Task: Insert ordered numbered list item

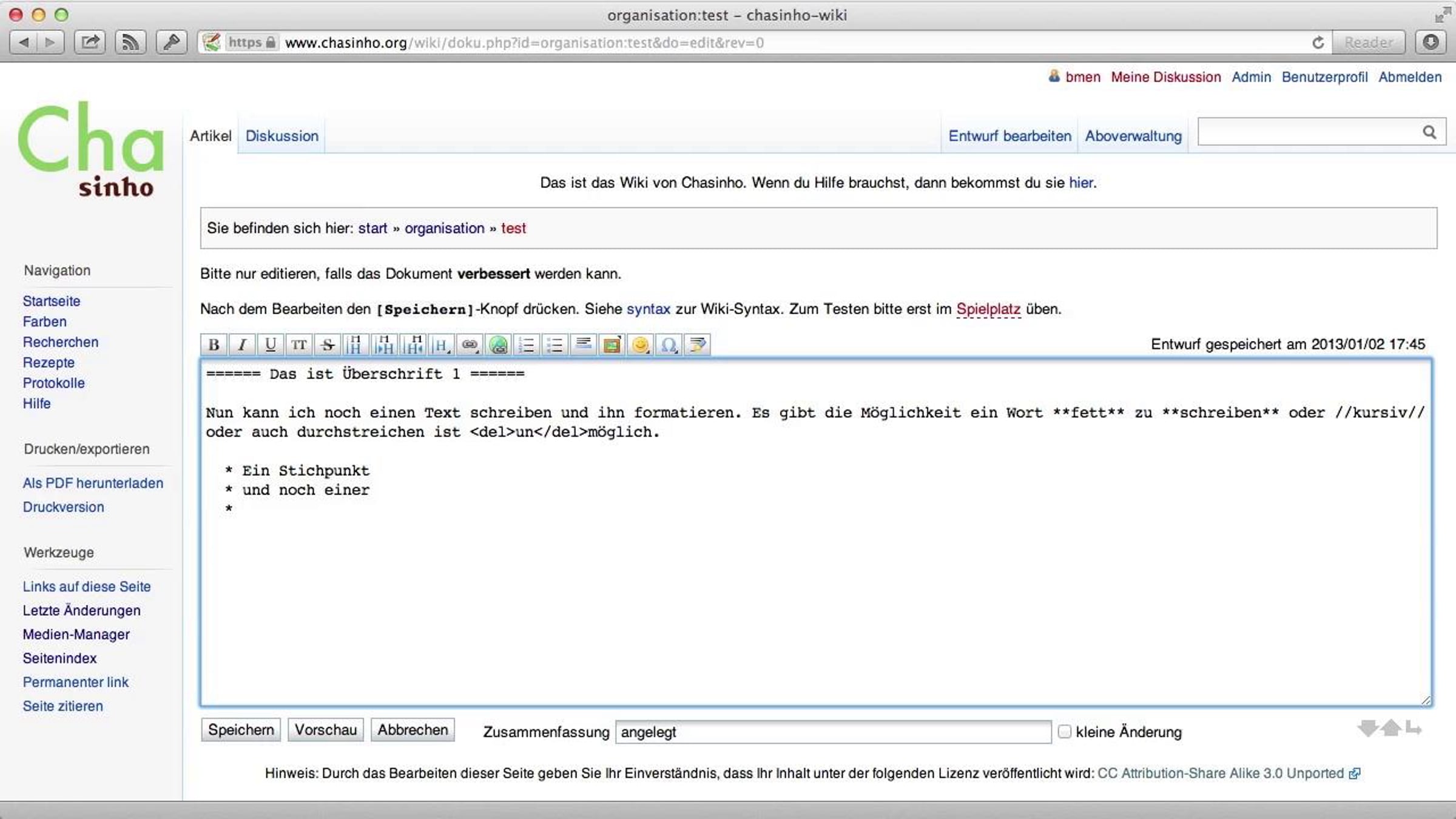Action: coord(527,345)
